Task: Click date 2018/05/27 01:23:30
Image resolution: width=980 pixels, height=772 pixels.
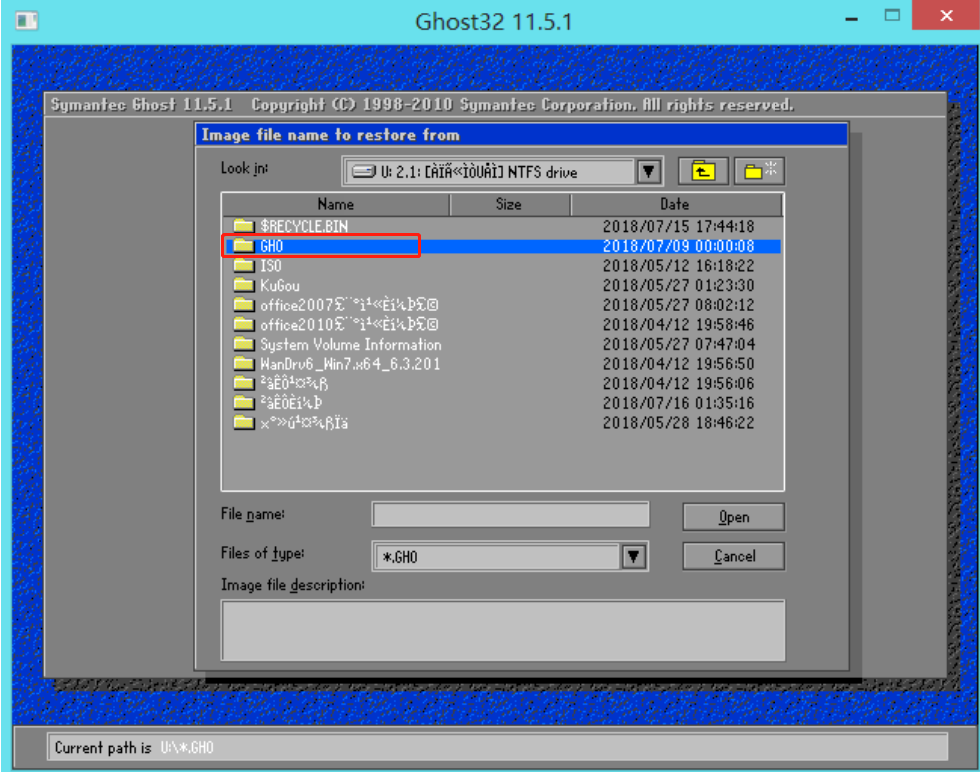Action: pos(678,286)
